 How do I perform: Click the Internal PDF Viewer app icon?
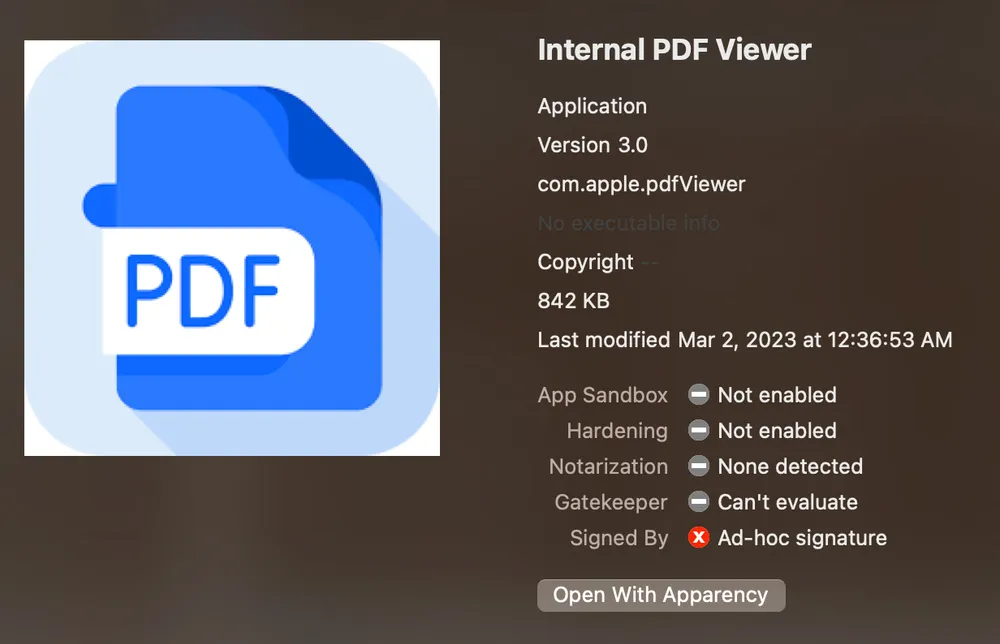click(231, 248)
